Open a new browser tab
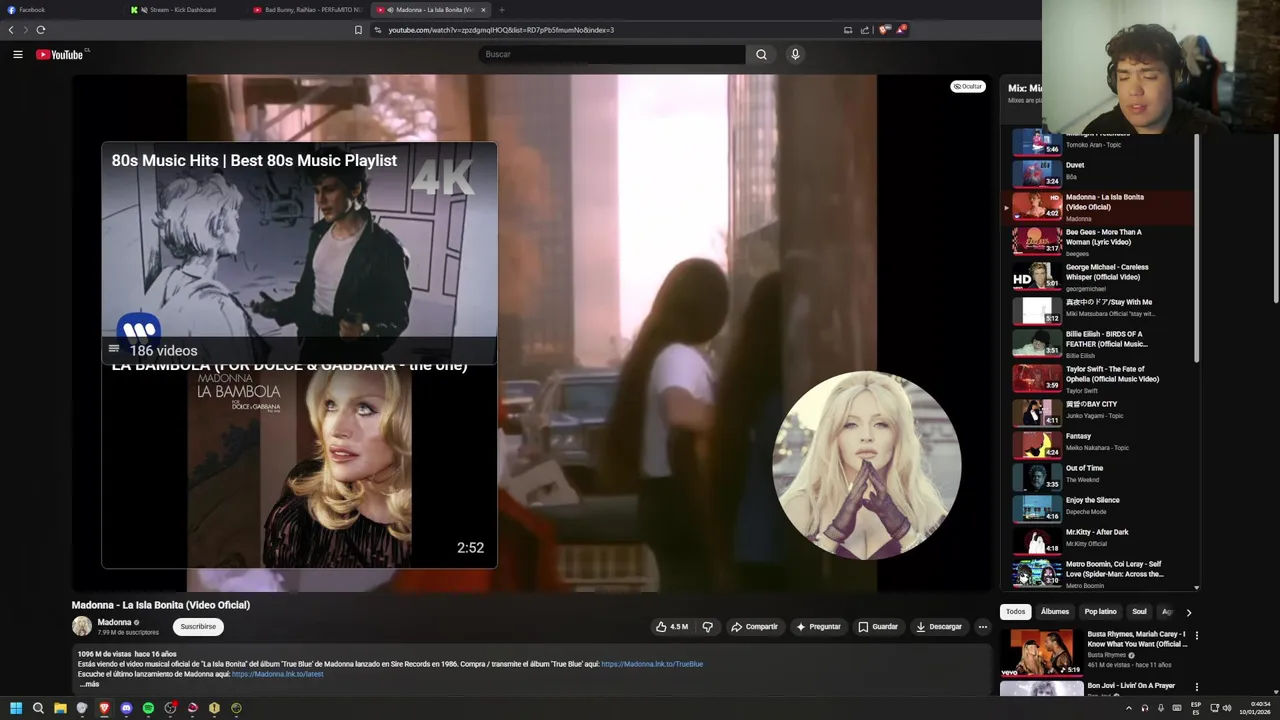Viewport: 1280px width, 720px height. point(502,10)
